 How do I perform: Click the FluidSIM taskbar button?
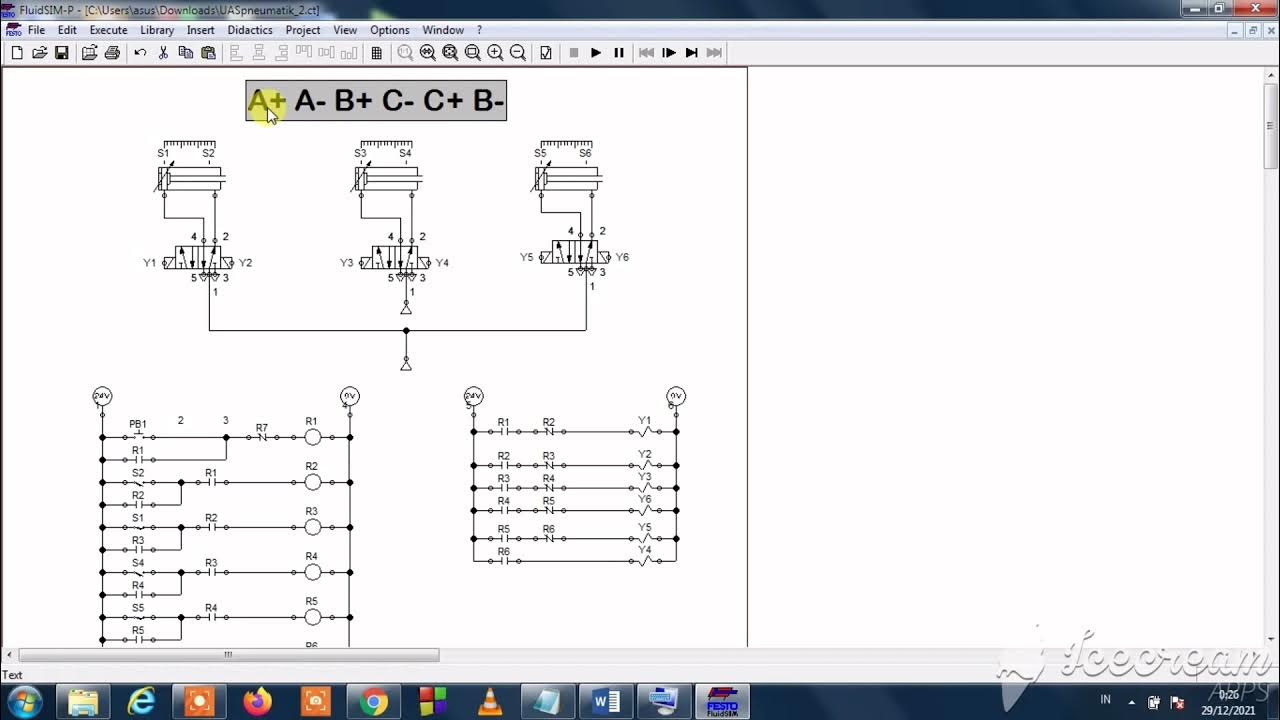[722, 701]
